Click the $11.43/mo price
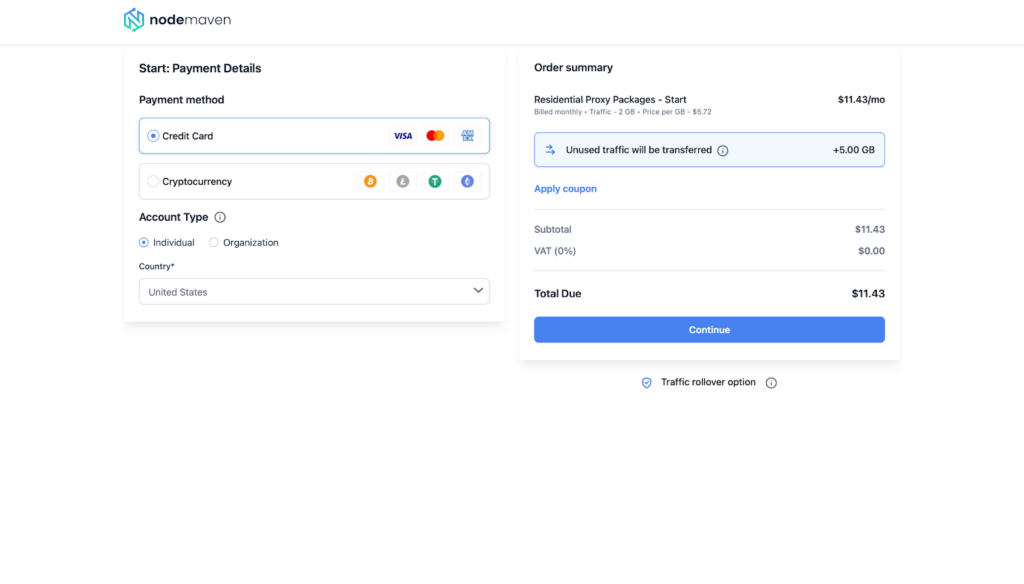Viewport: 1024px width, 584px height. pyautogui.click(x=861, y=100)
